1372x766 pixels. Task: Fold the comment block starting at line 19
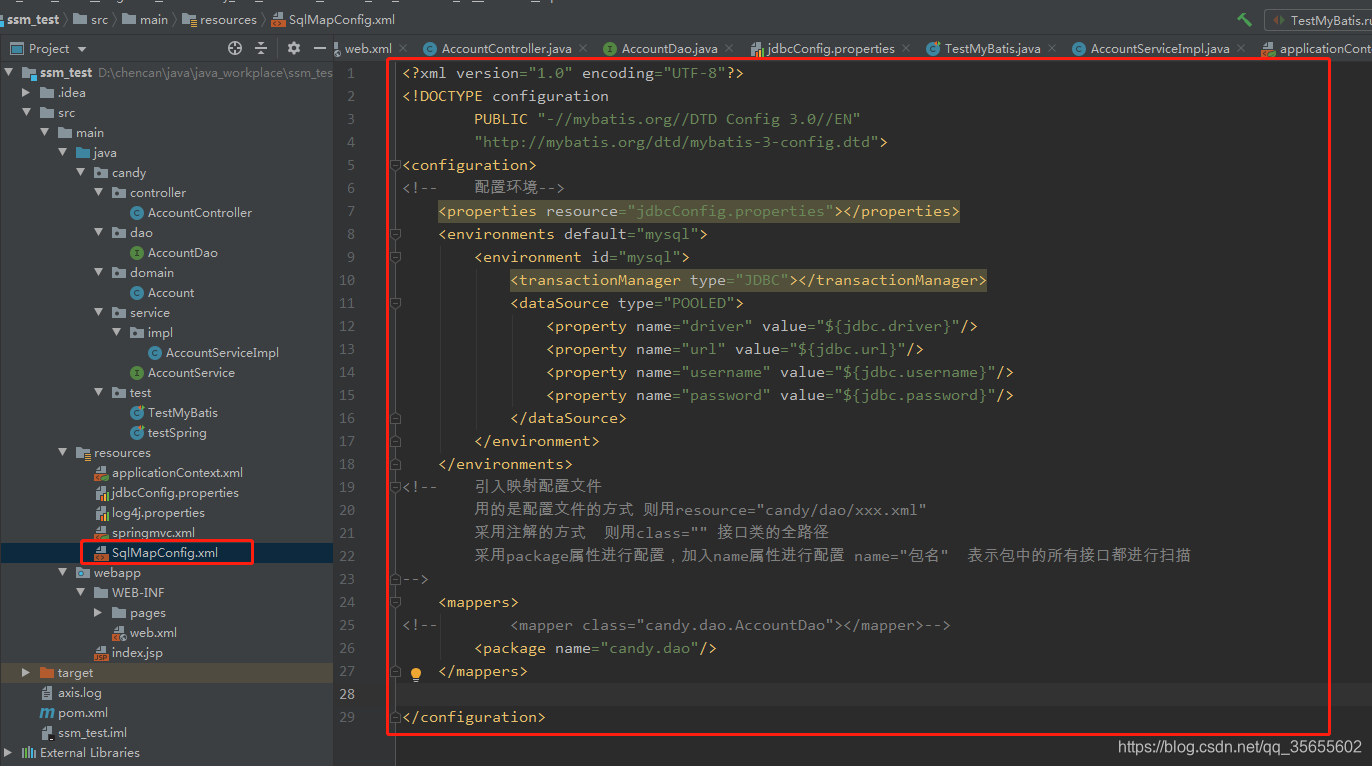coord(395,487)
